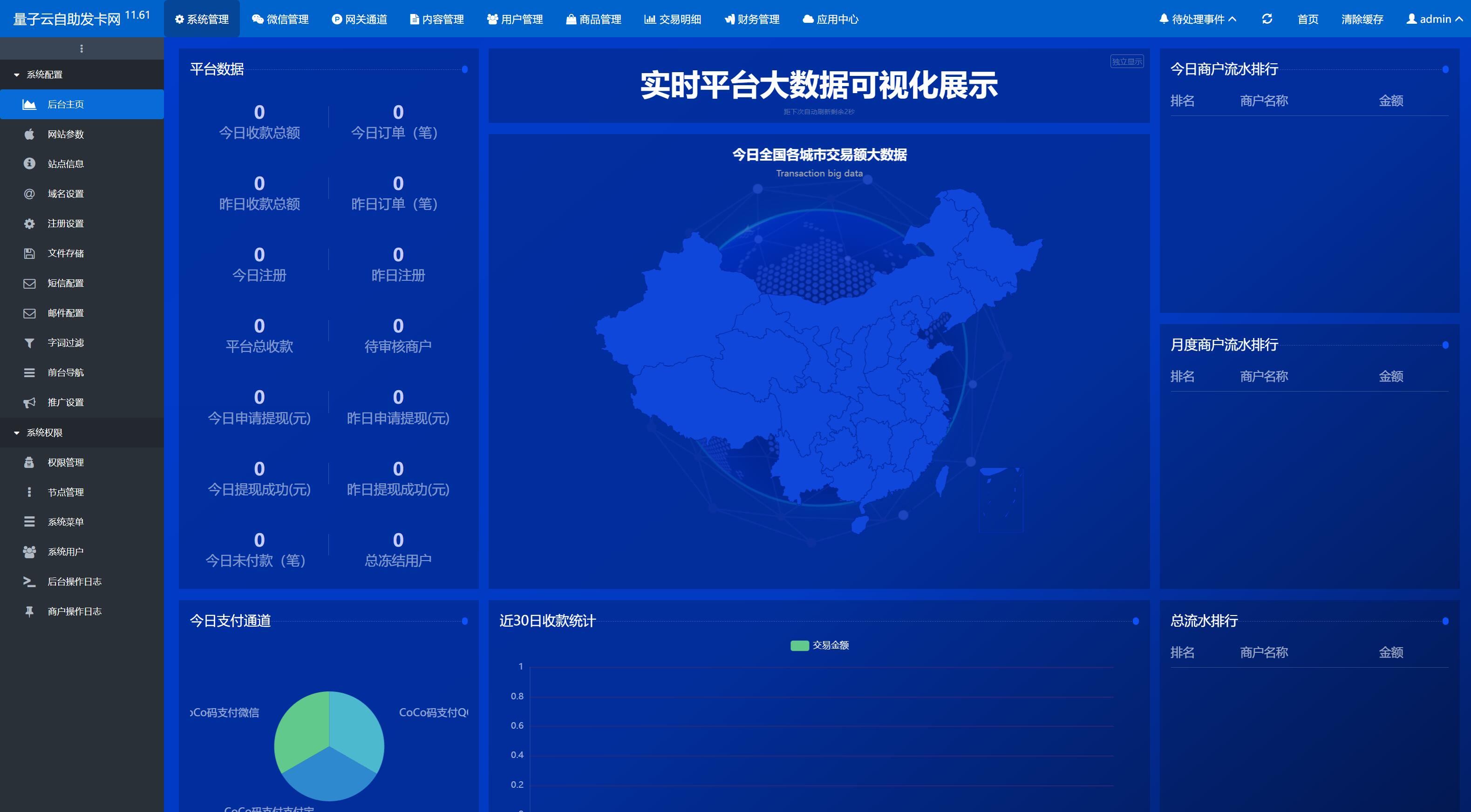Click the refresh icon in the top bar
Screen dimensions: 1471x812
pyautogui.click(x=1267, y=19)
